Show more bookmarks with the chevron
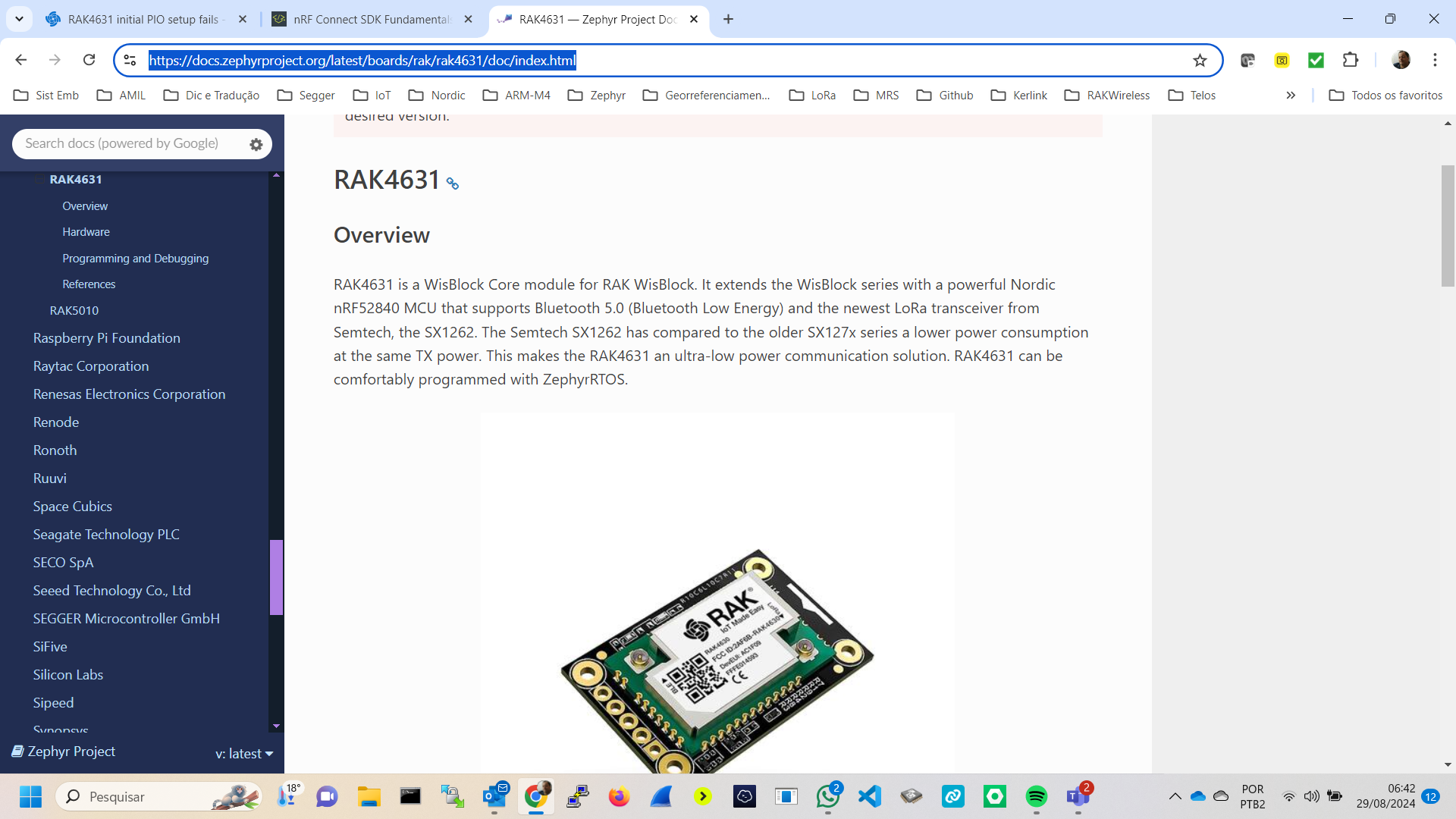Viewport: 1456px width, 819px height. (x=1291, y=95)
